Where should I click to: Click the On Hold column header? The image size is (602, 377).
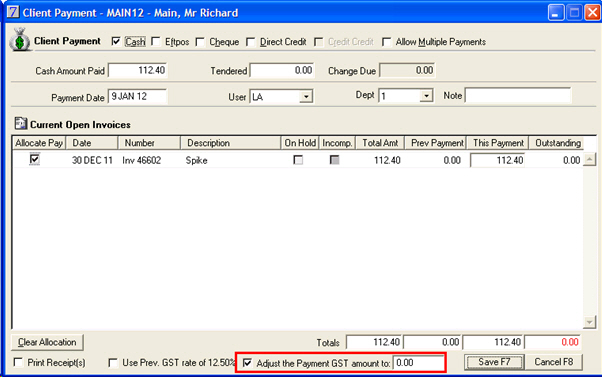(300, 143)
